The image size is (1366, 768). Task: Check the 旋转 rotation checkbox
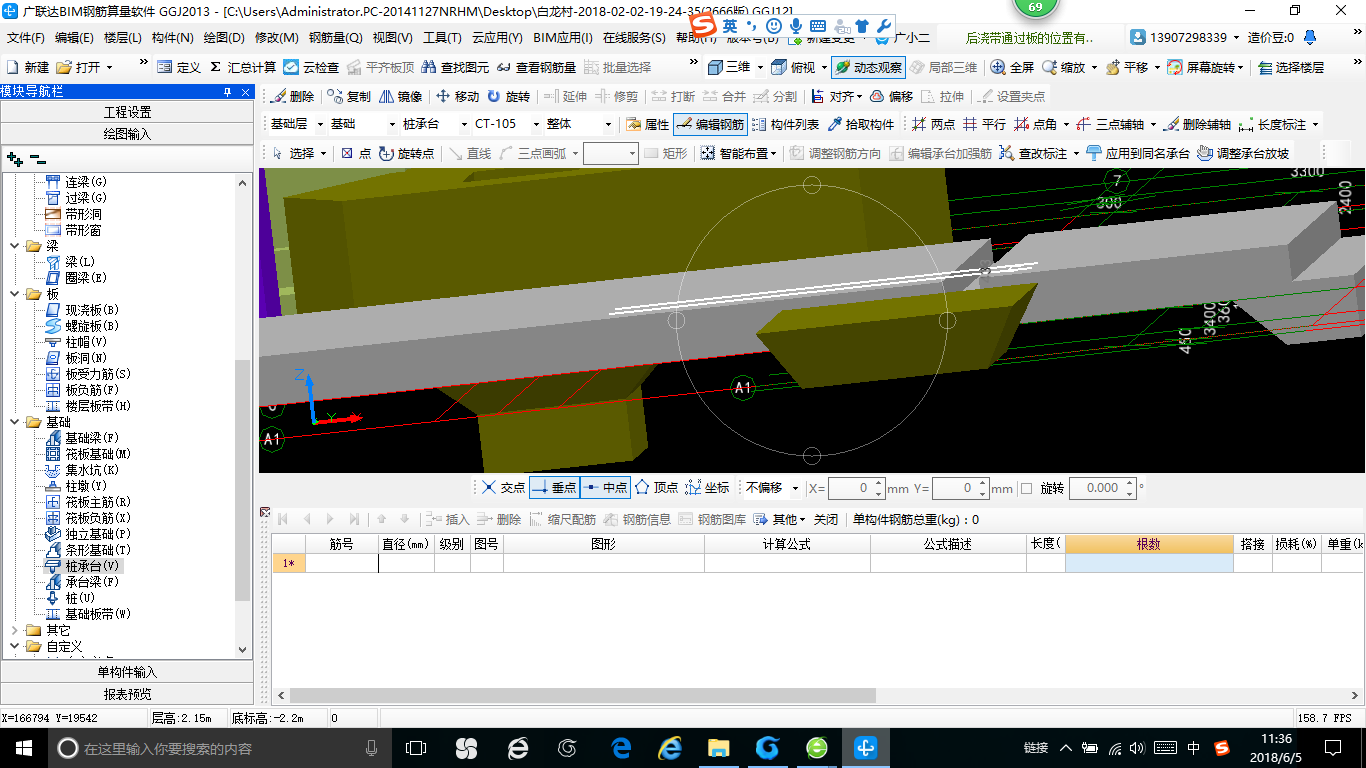1026,488
